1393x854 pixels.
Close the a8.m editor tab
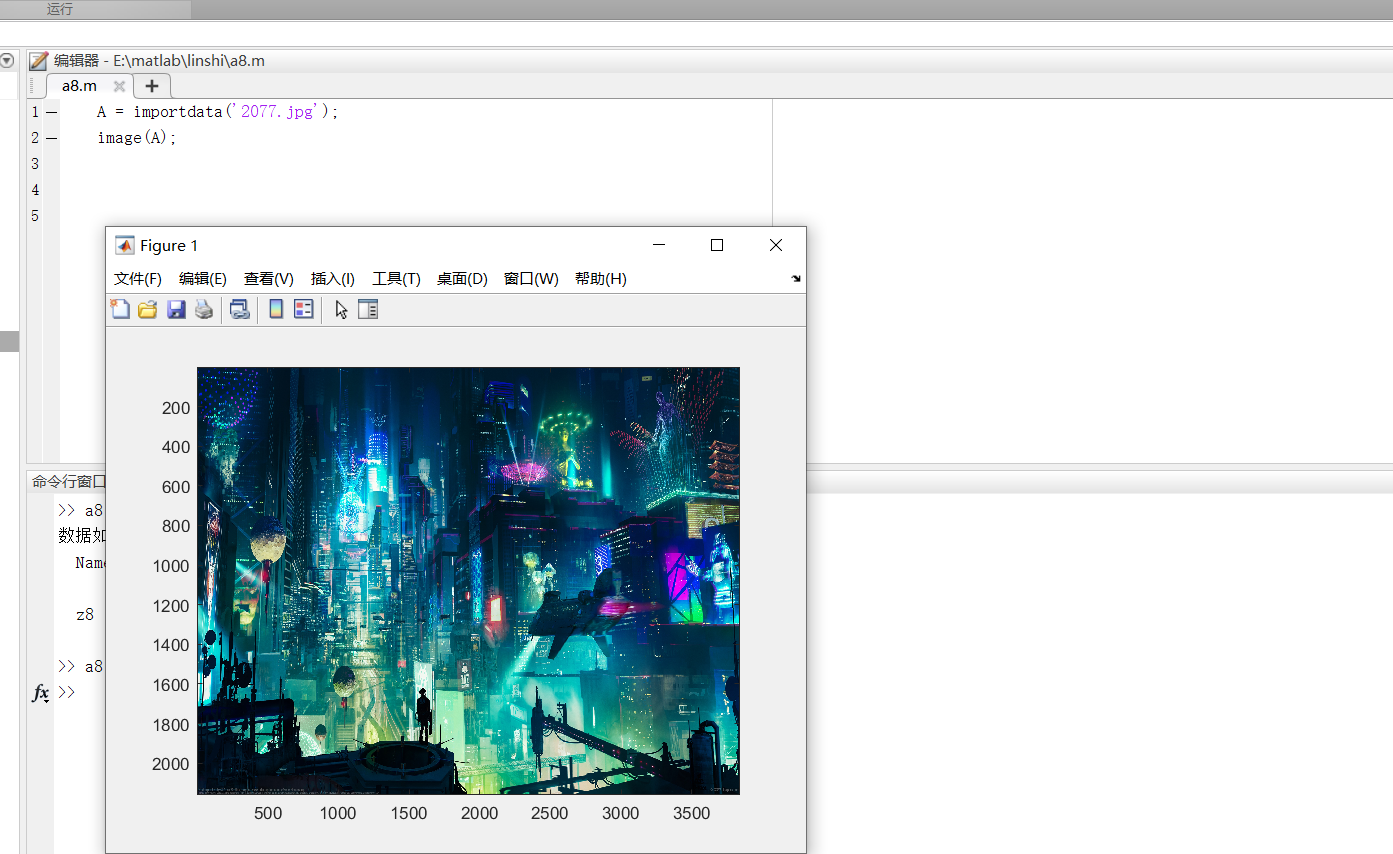pos(119,86)
